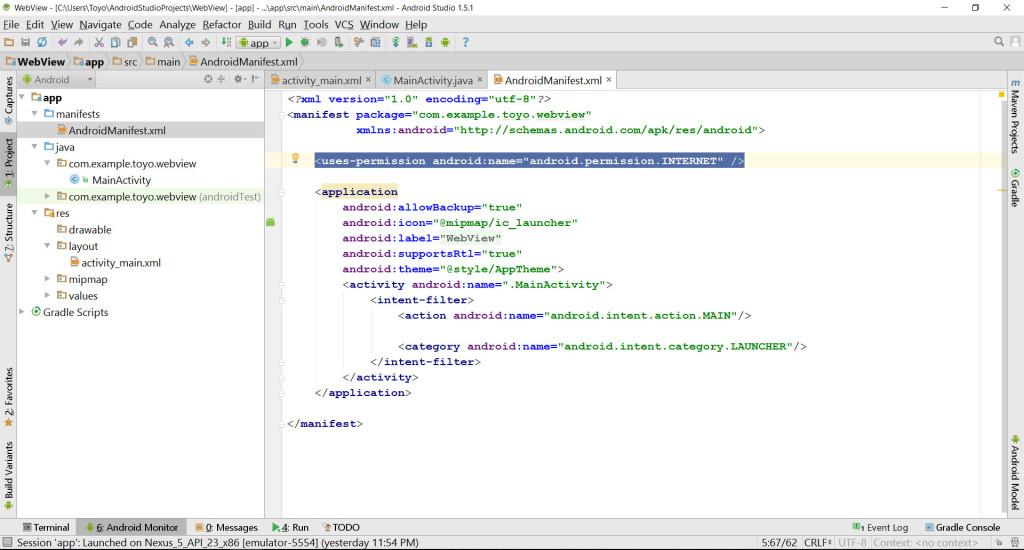Open the app run configuration dropdown
1024x550 pixels.
(x=259, y=42)
